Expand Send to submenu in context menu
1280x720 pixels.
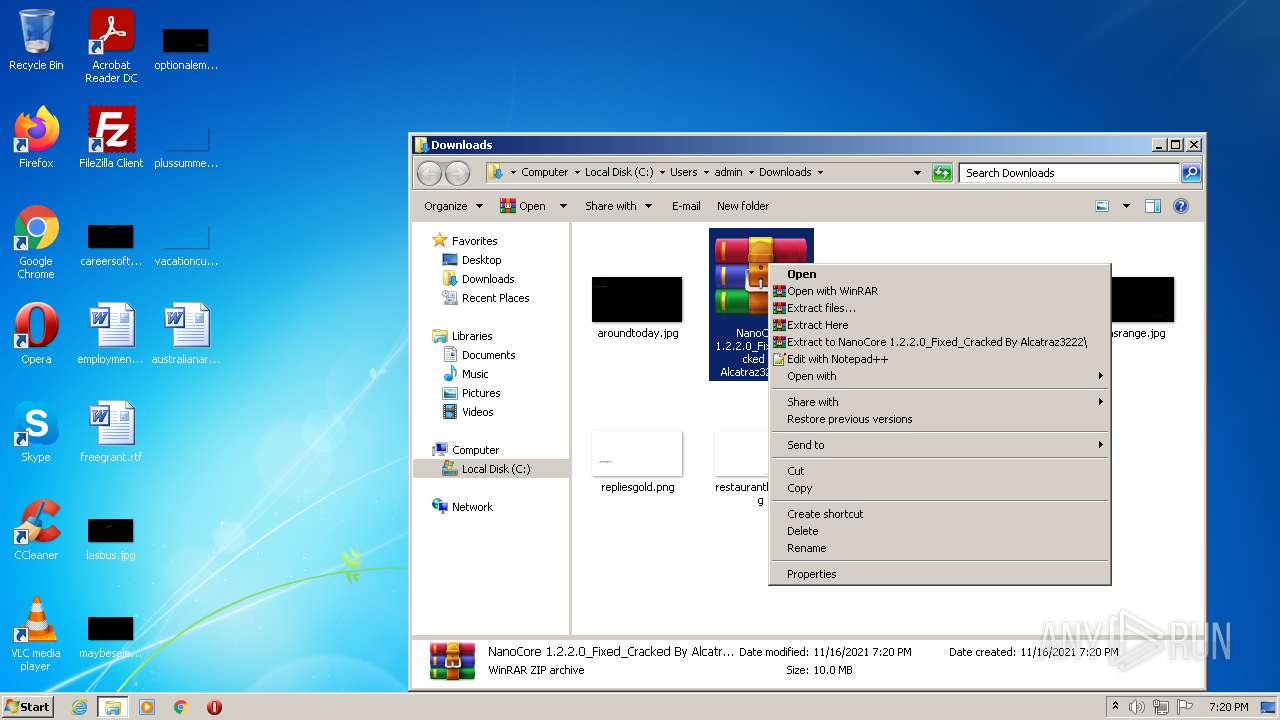tap(940, 445)
